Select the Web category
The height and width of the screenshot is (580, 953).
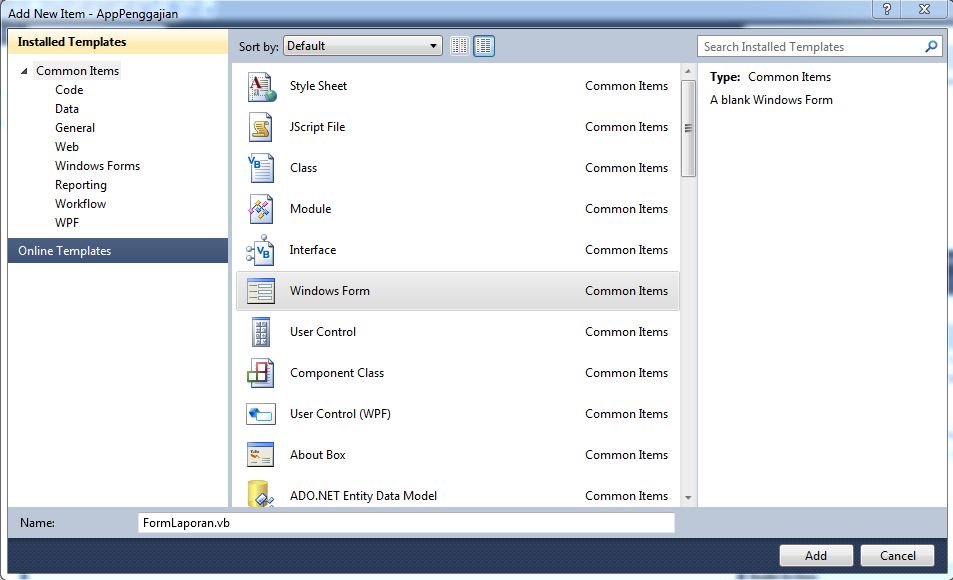pyautogui.click(x=67, y=147)
